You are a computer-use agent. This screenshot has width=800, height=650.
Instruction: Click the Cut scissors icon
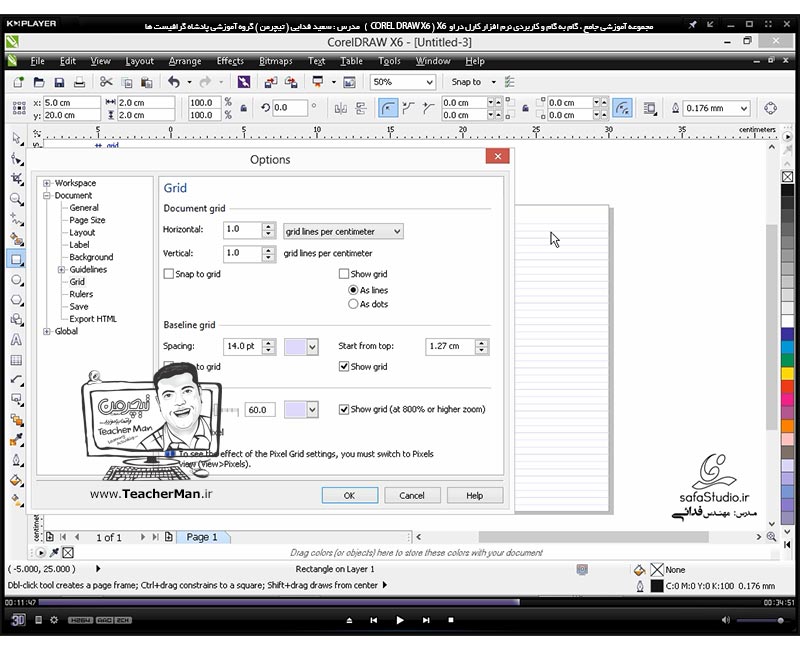click(106, 82)
